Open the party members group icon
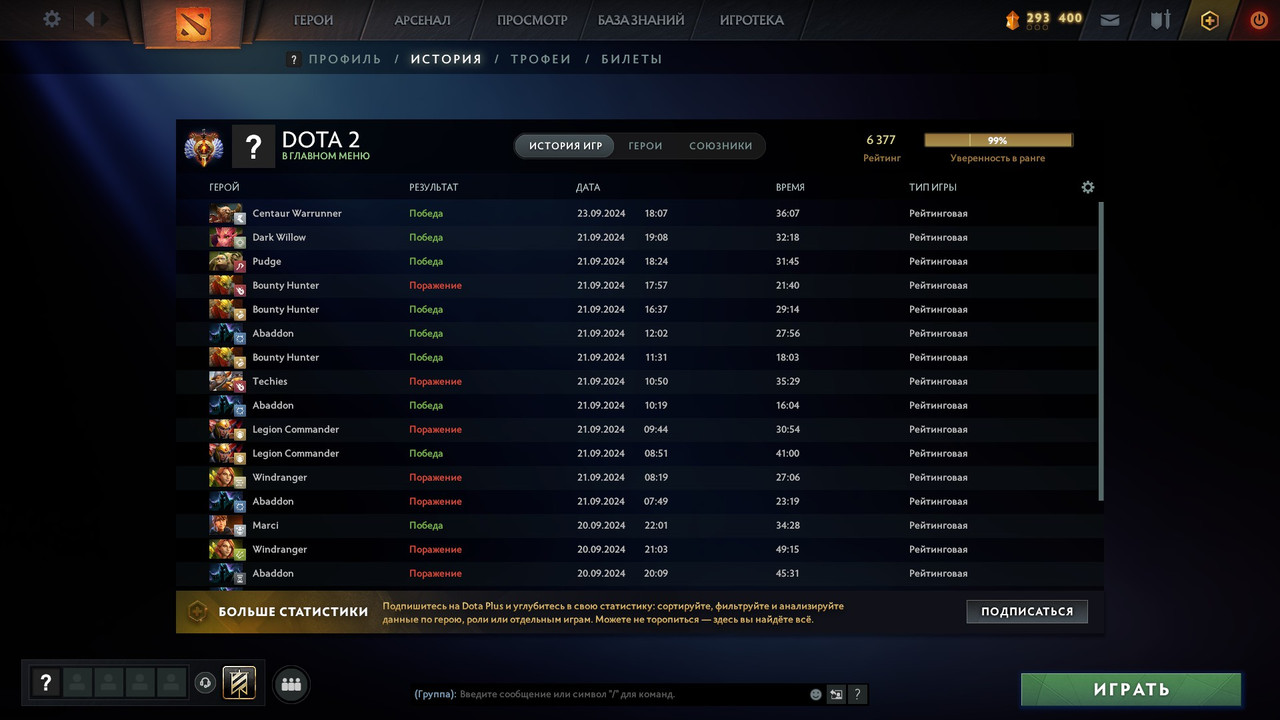 (291, 684)
